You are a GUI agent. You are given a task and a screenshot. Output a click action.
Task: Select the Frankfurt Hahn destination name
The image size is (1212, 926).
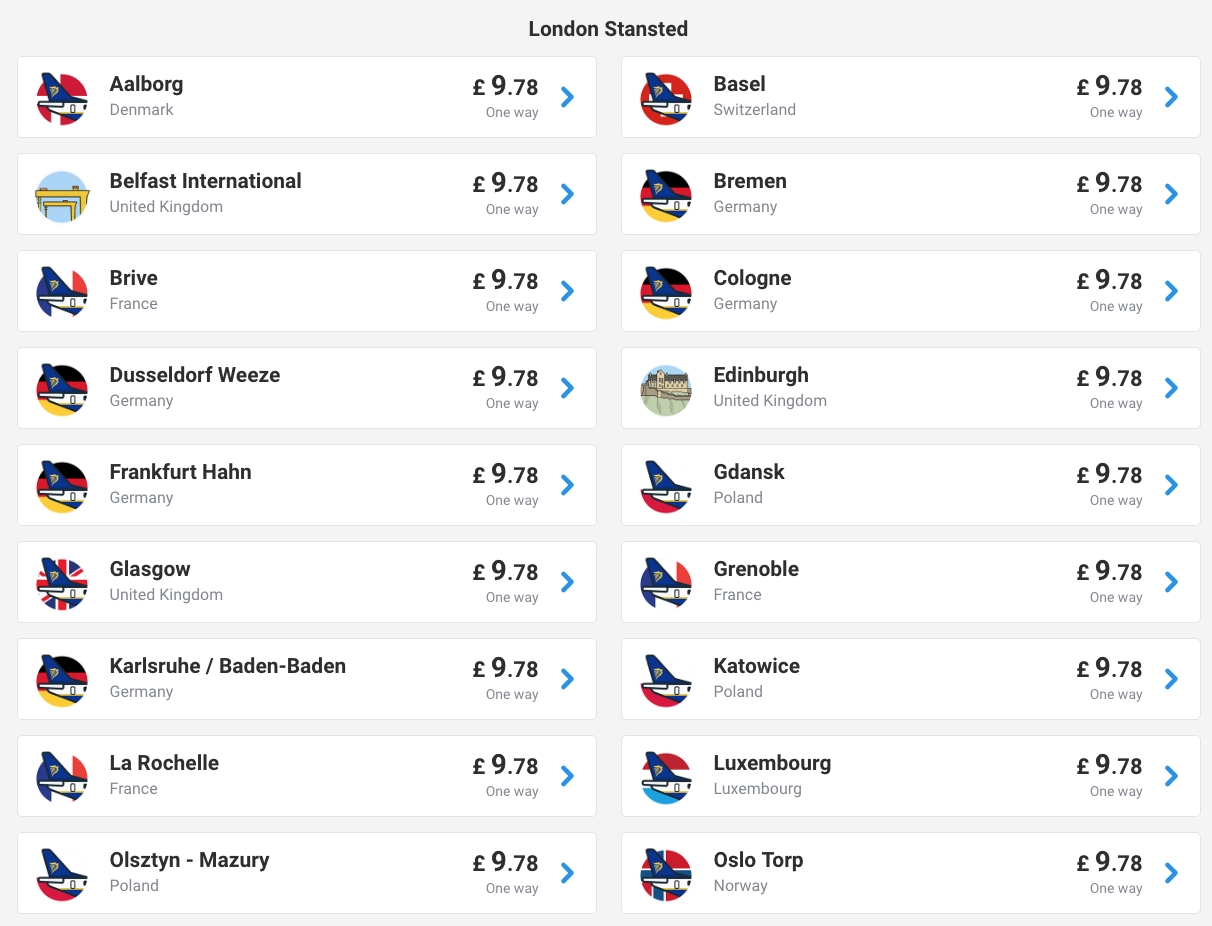point(181,472)
